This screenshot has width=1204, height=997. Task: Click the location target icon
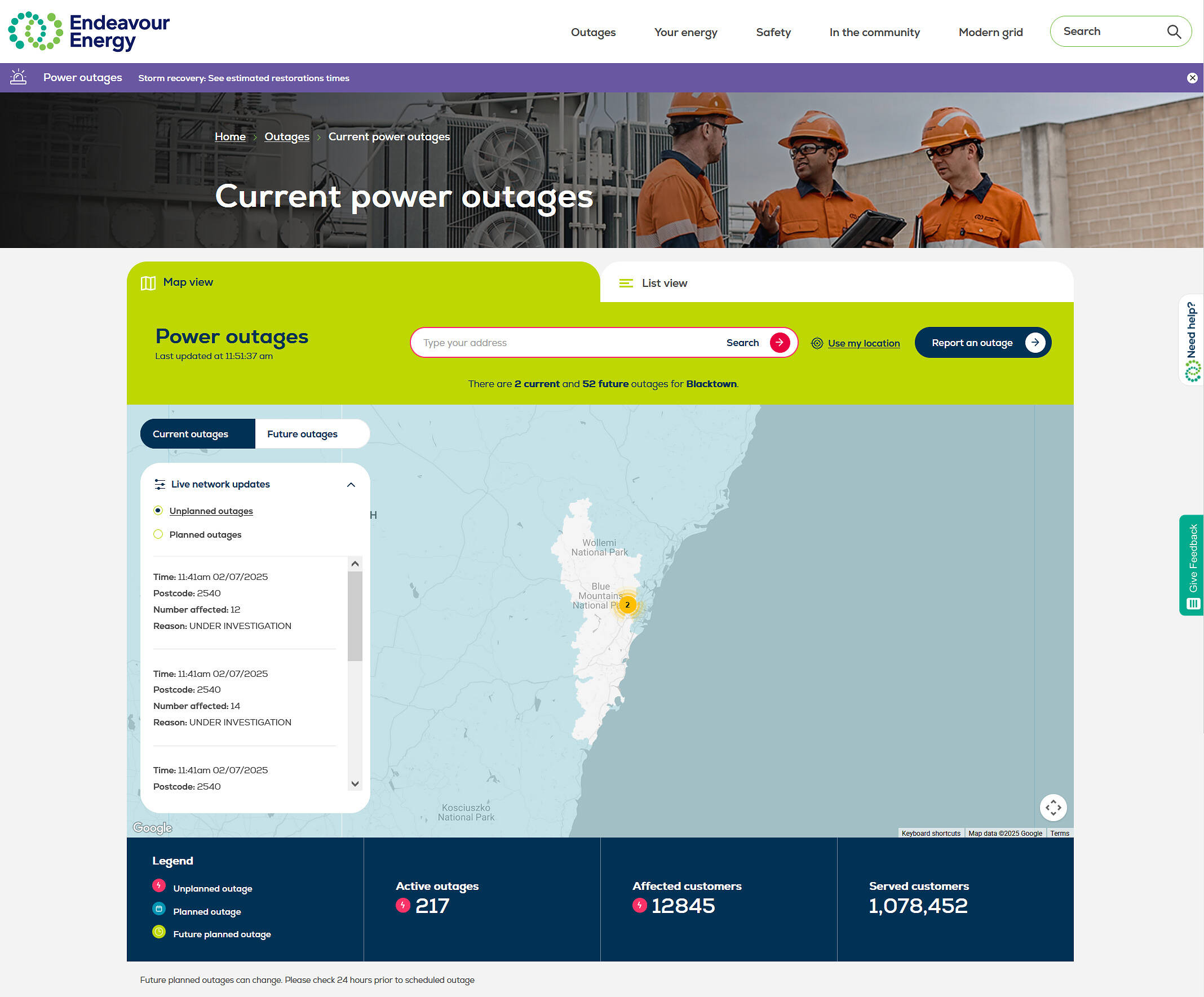pos(817,343)
